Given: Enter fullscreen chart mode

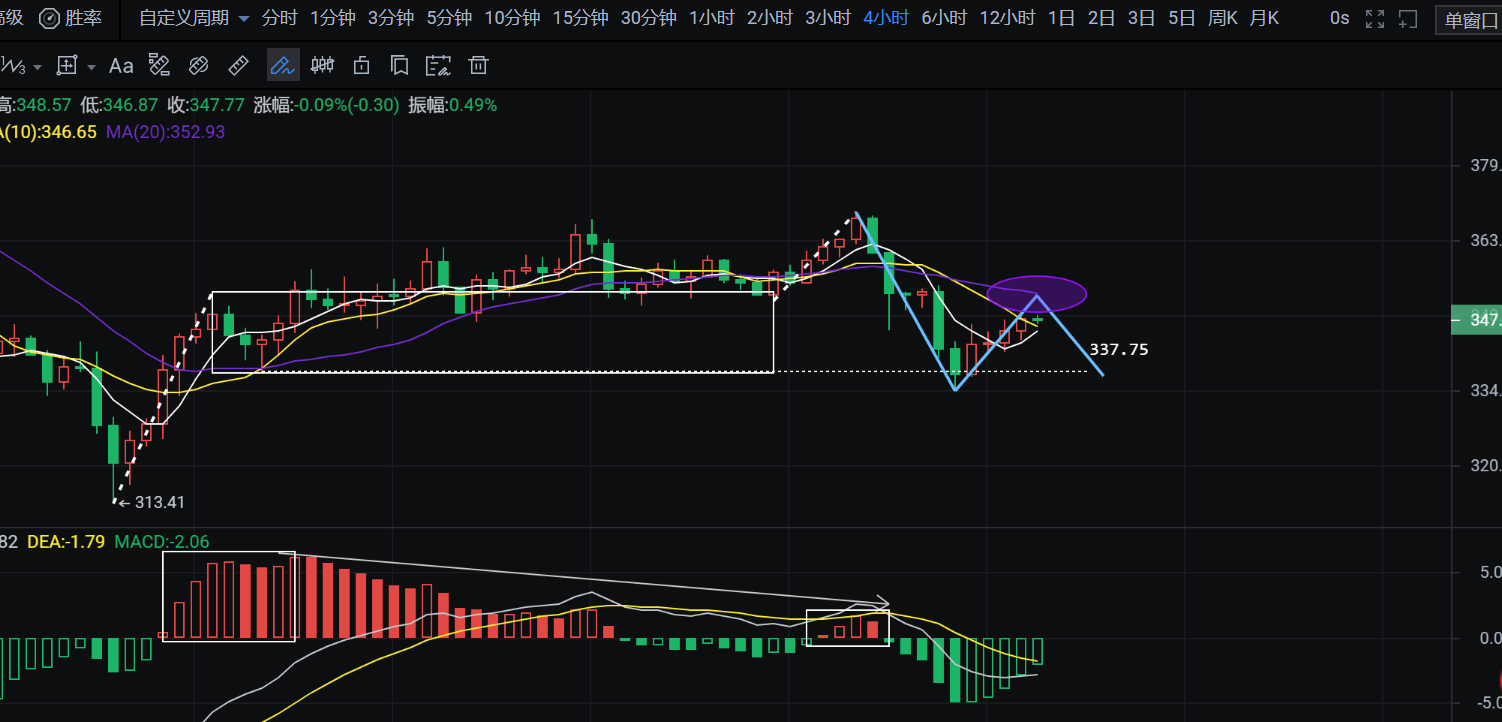Looking at the screenshot, I should [1375, 19].
